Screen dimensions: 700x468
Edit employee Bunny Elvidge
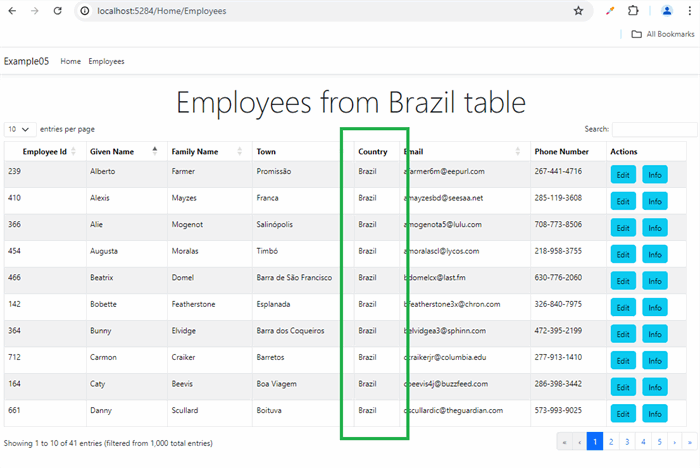[x=623, y=334]
